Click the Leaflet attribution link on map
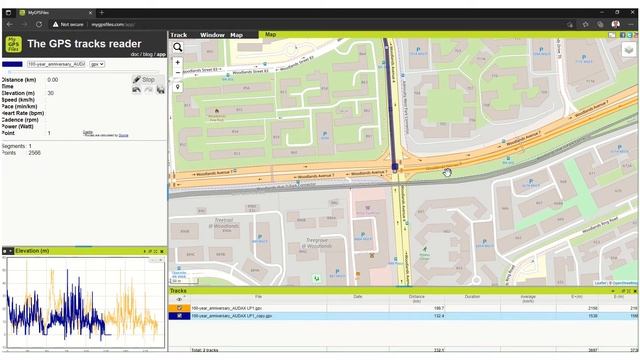 point(600,283)
